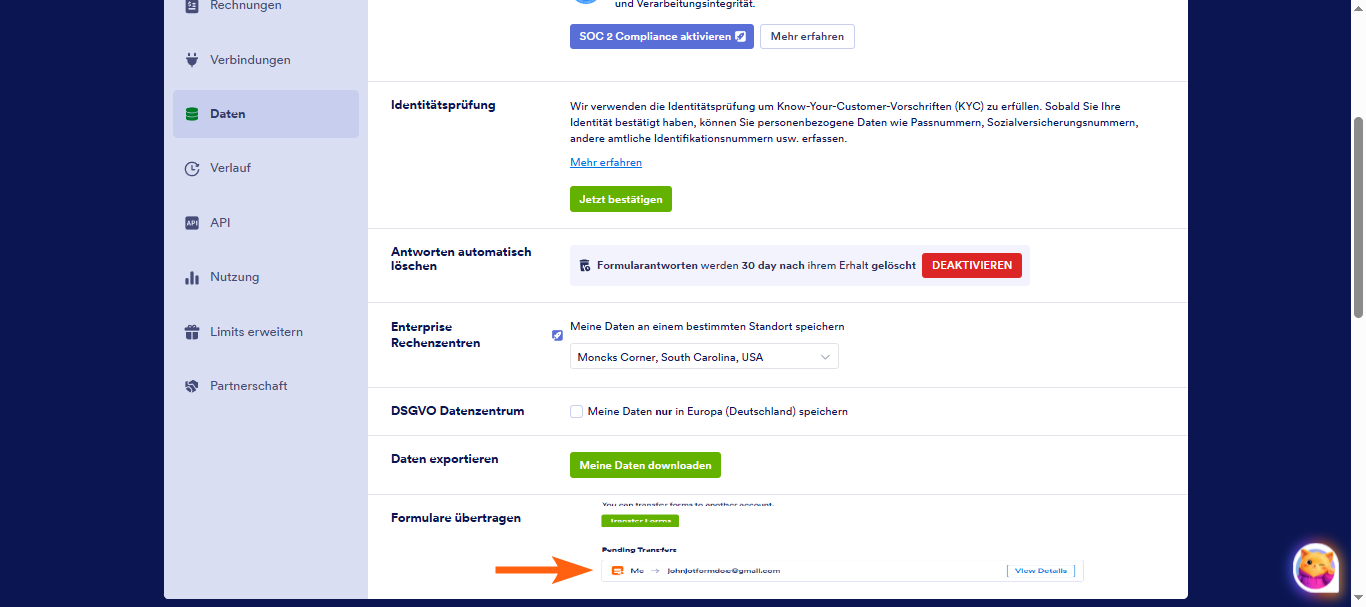Click Meine Daten downloaden button
The width and height of the screenshot is (1366, 607).
tap(645, 465)
